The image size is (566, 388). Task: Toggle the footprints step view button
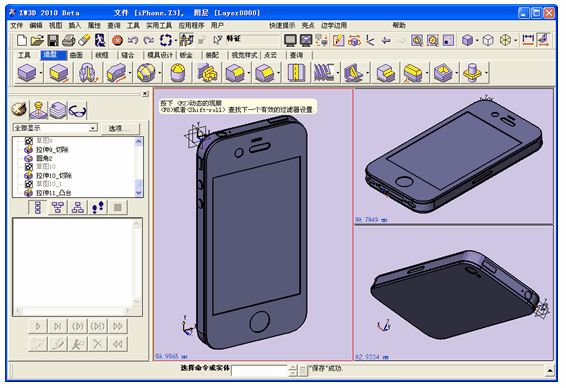click(97, 208)
